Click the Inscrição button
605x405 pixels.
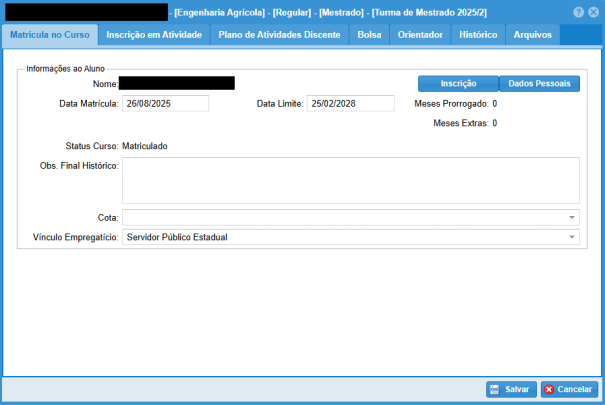(456, 83)
